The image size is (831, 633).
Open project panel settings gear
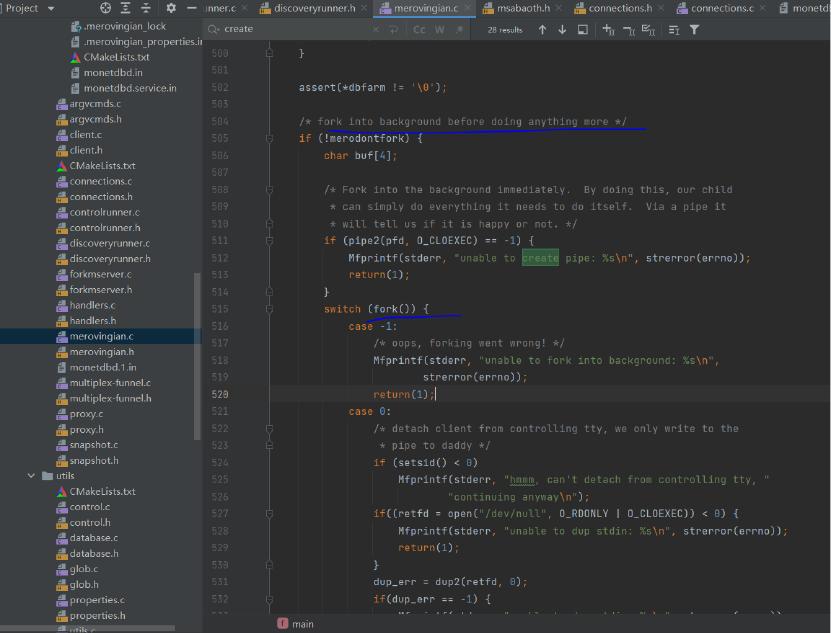point(171,8)
